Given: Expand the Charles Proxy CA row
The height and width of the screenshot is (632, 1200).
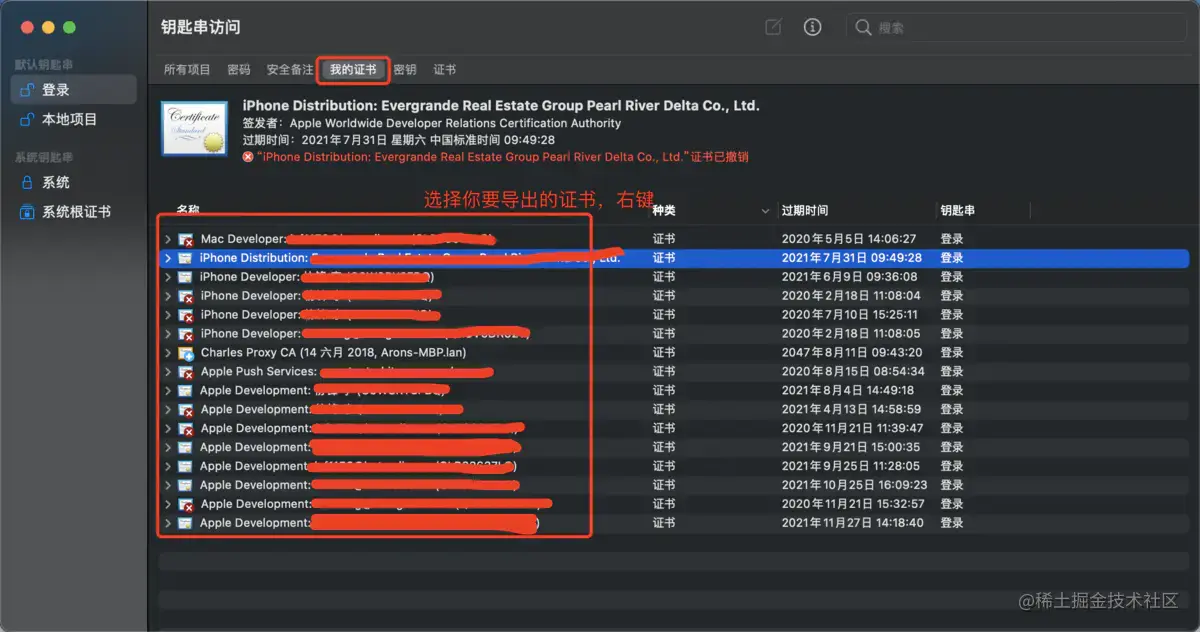Looking at the screenshot, I should point(168,353).
